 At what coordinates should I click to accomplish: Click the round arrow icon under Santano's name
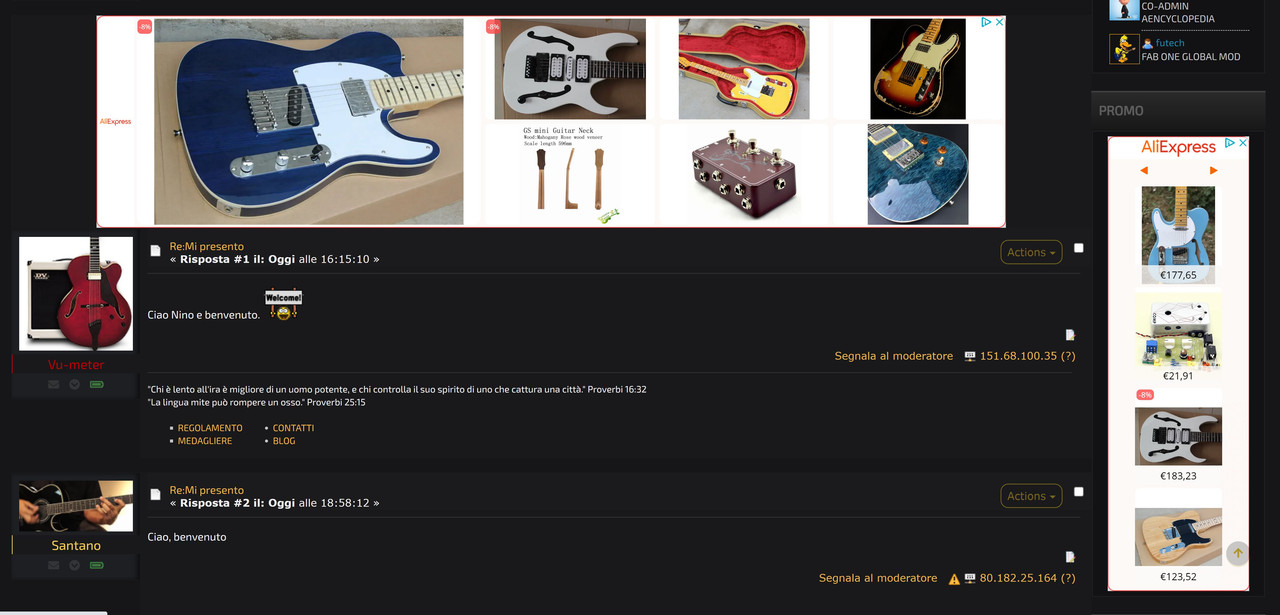[74, 565]
